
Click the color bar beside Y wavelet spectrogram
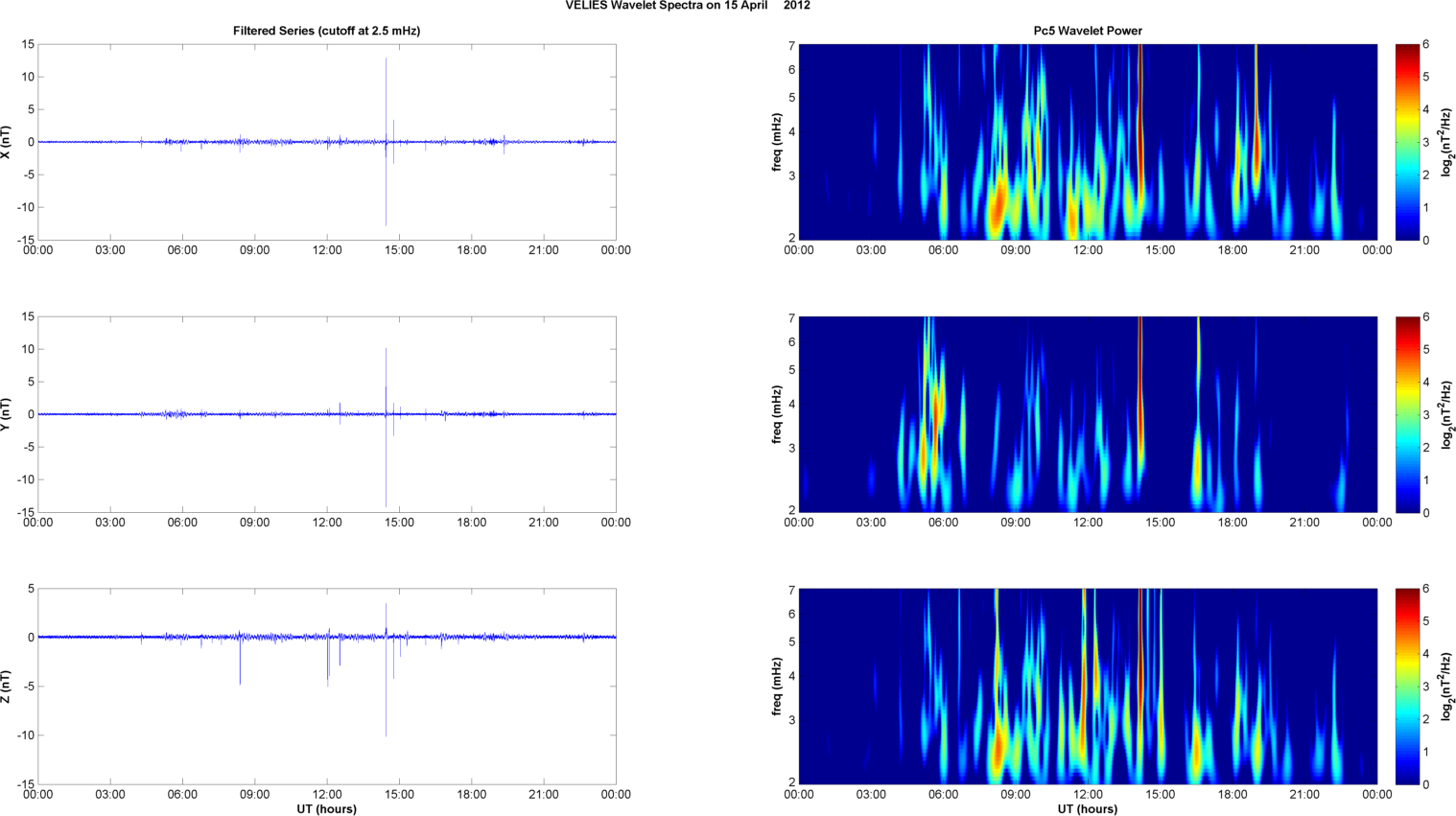coord(1406,414)
